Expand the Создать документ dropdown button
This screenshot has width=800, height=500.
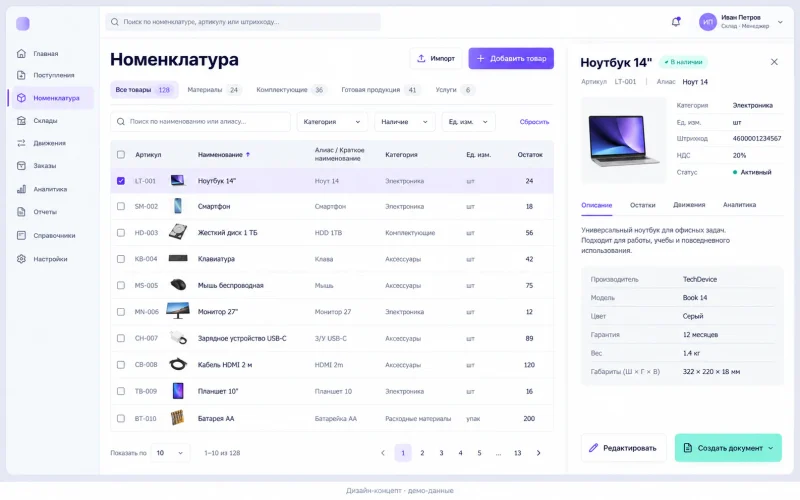click(728, 447)
